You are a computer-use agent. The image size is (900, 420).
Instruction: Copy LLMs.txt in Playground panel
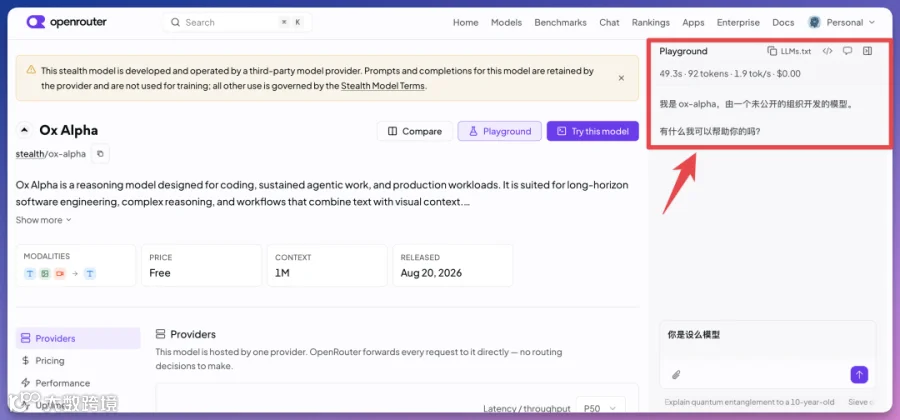(789, 51)
